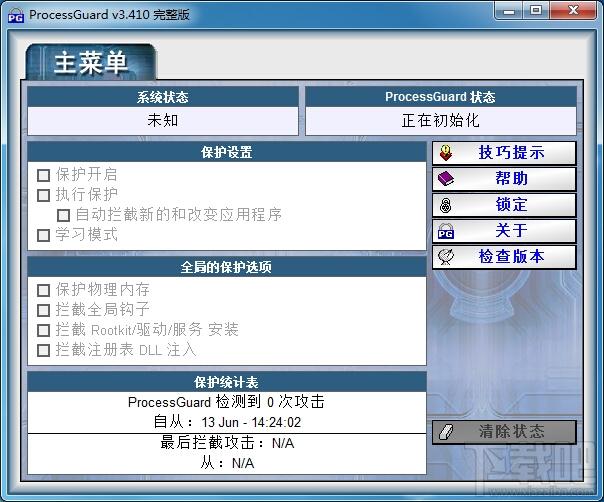This screenshot has height=502, width=604.
Task: Click the 从: N/A line
Action: (x=227, y=463)
